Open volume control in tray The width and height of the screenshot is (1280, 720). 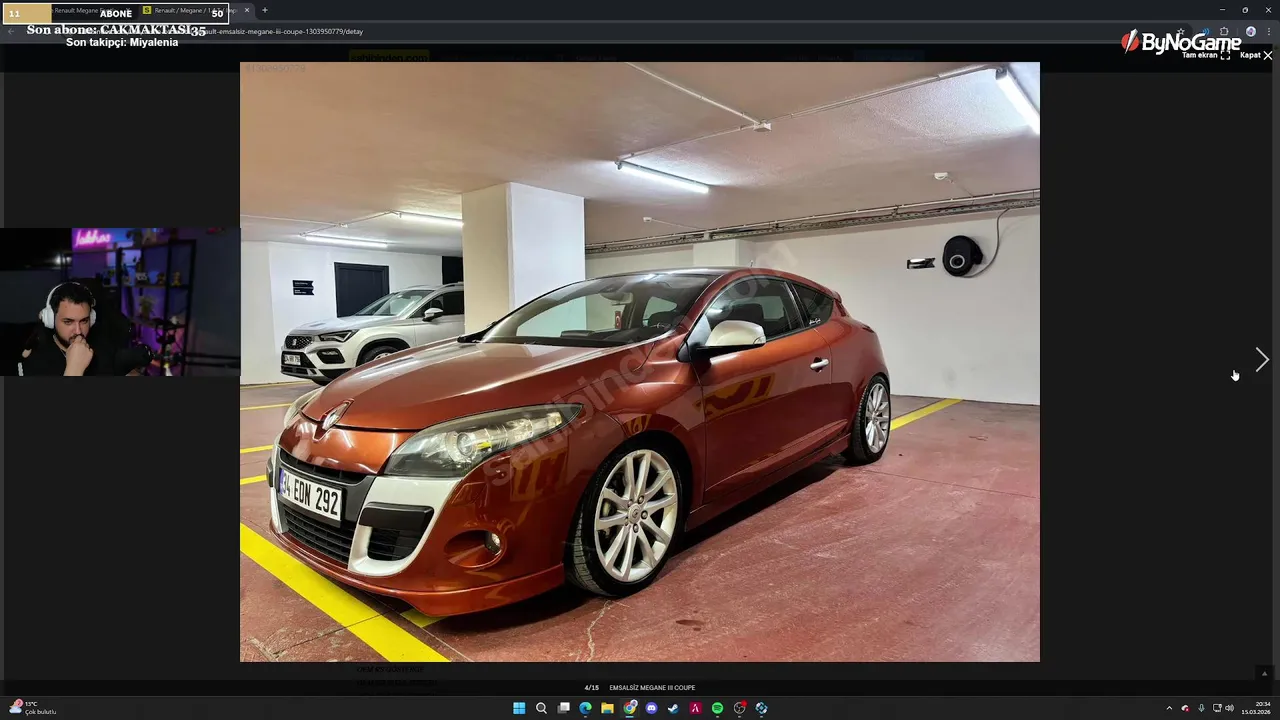coord(1229,708)
